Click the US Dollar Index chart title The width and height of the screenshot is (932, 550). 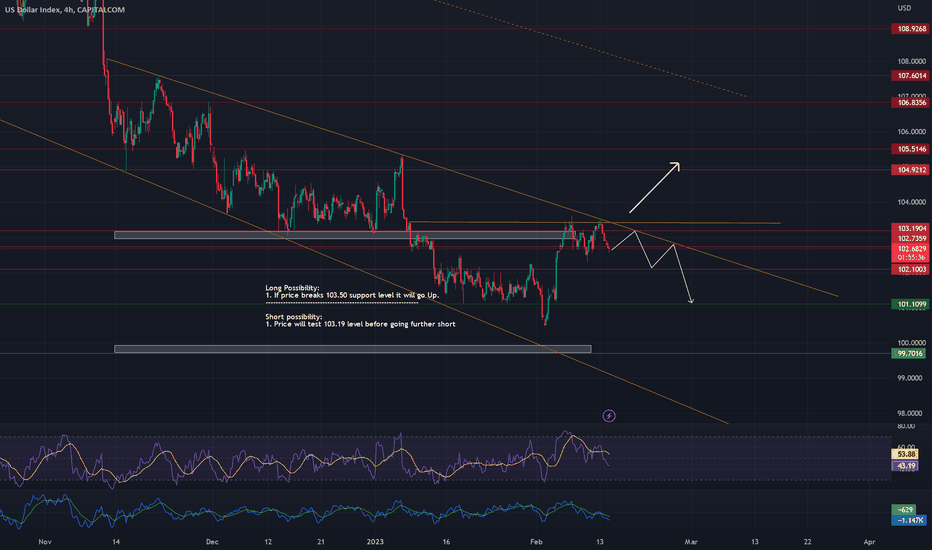[65, 10]
